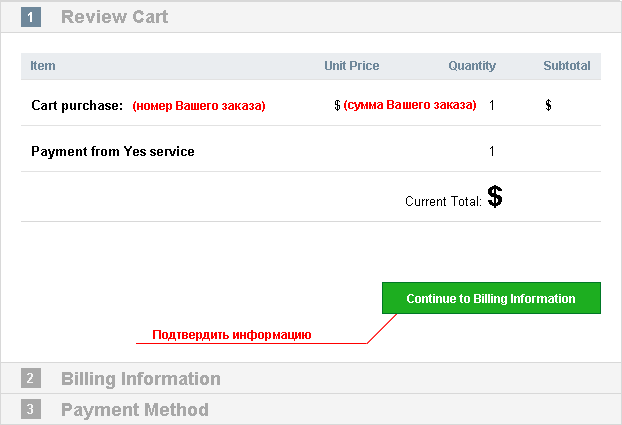Click the Subtotal dollar sign in cart row
This screenshot has width=622, height=425.
[x=548, y=105]
